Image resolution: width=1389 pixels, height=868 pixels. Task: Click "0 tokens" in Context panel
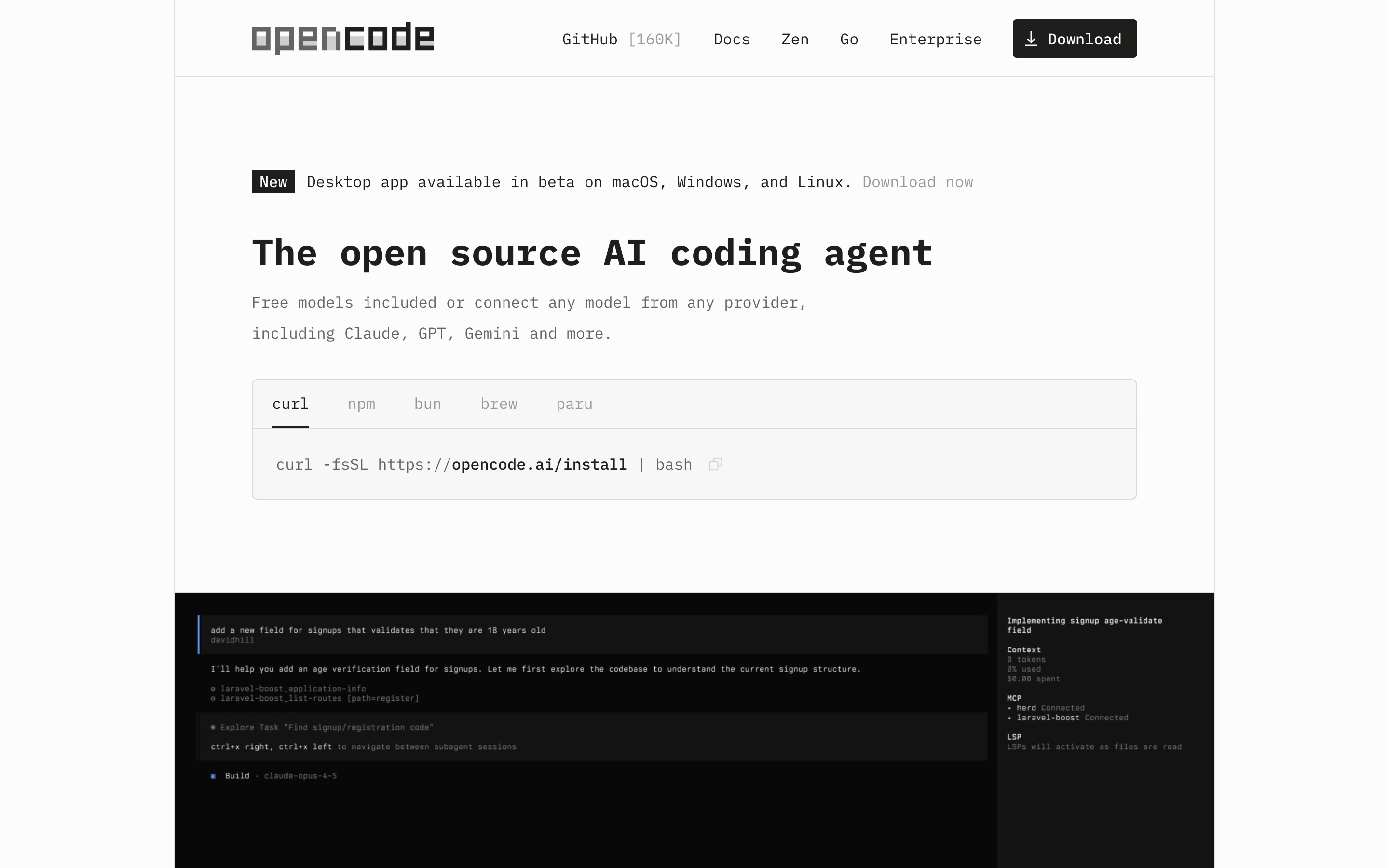[1026, 659]
